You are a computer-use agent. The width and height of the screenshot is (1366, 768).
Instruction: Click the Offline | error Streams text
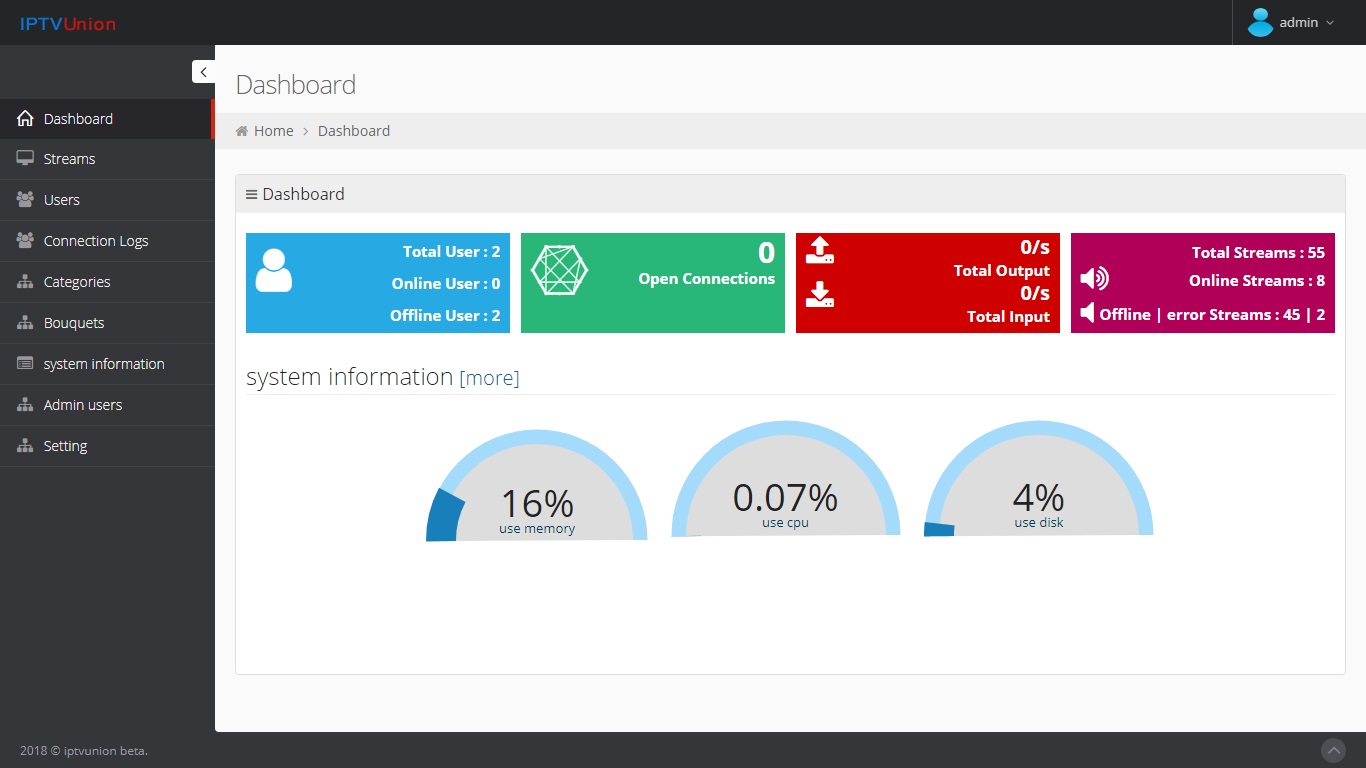point(1213,315)
